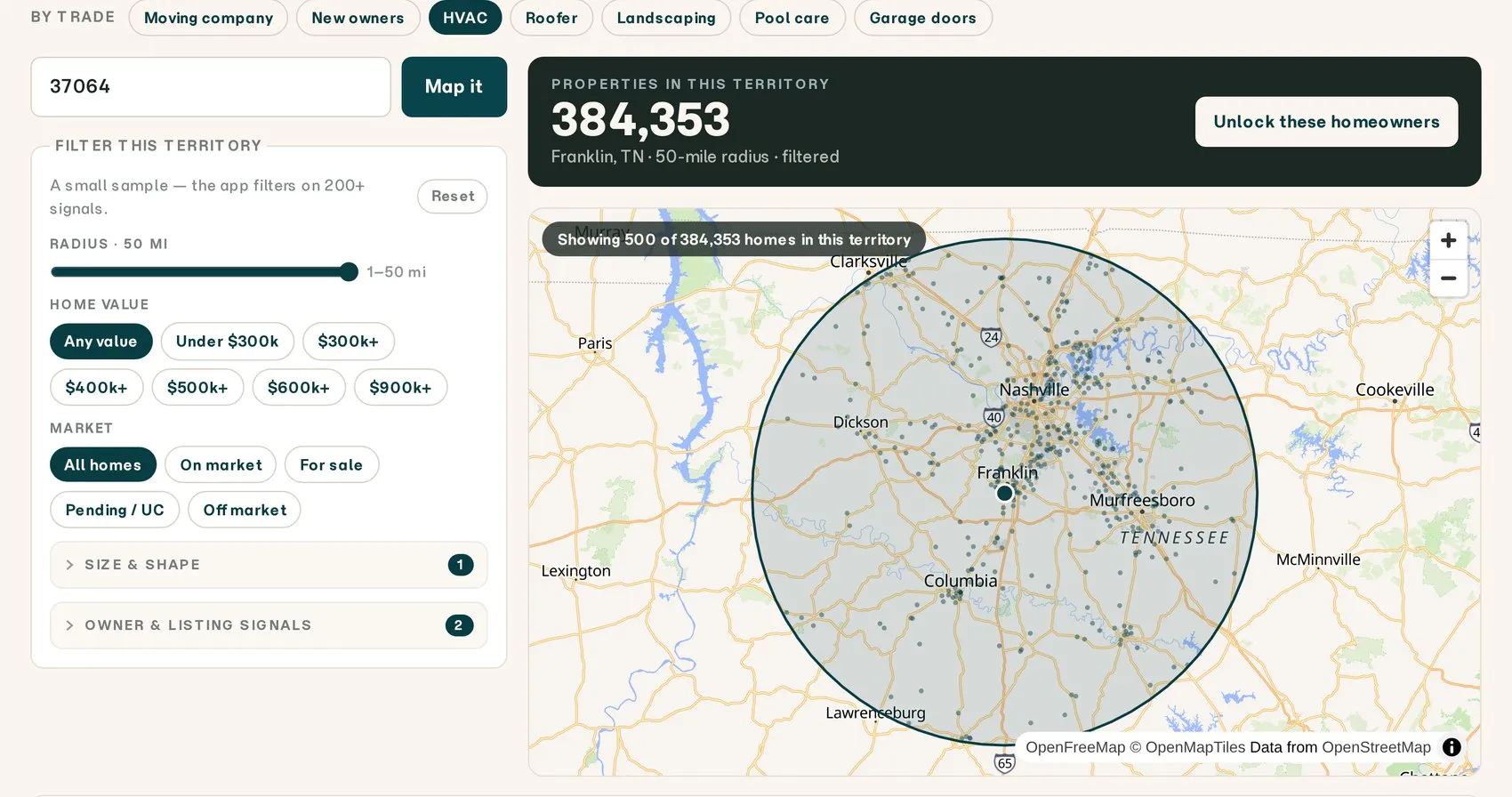Screen dimensions: 1512x797
Task: Select the All homes market filter
Action: tap(102, 465)
